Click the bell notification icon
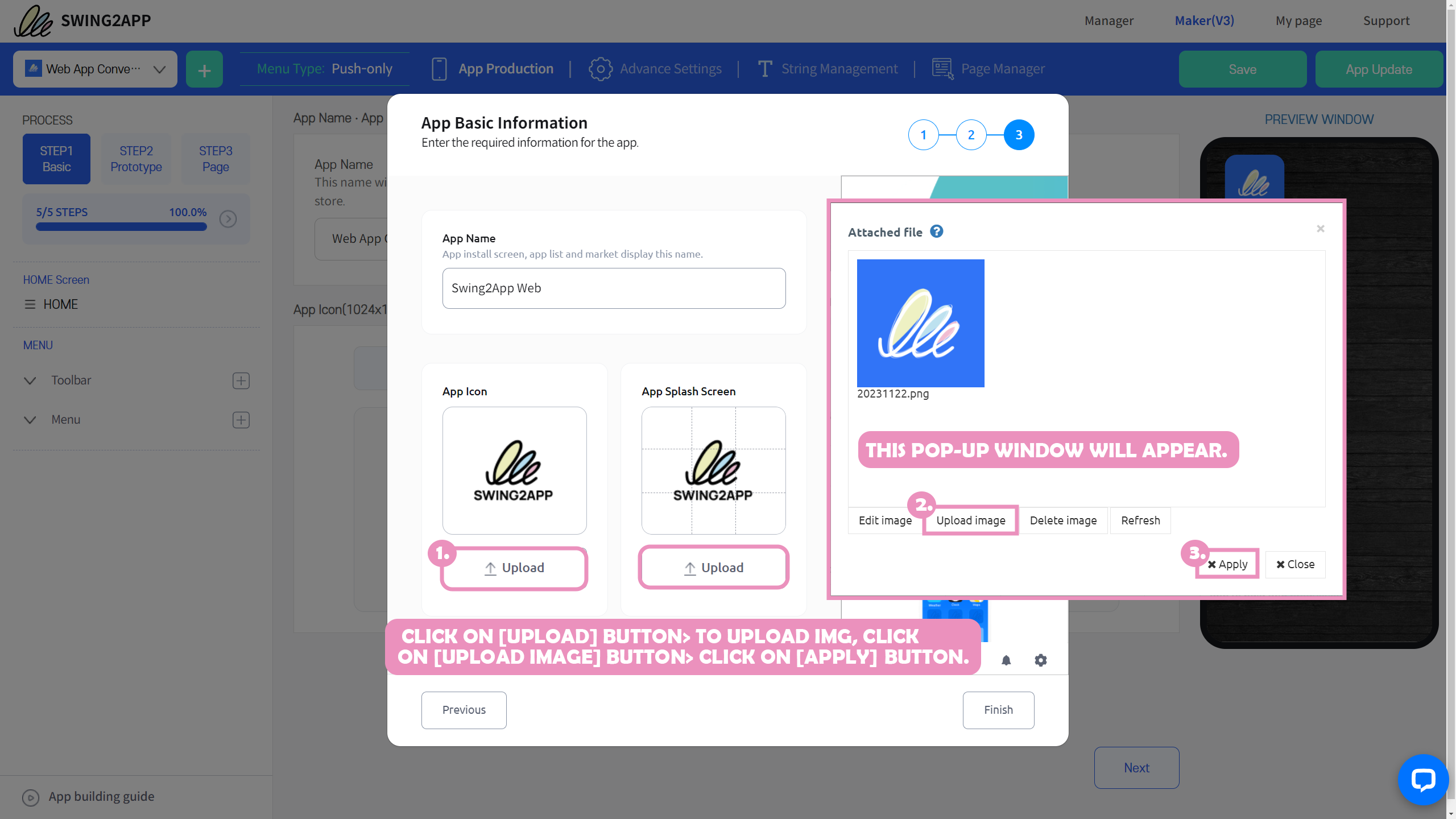The image size is (1456, 819). tap(1006, 660)
